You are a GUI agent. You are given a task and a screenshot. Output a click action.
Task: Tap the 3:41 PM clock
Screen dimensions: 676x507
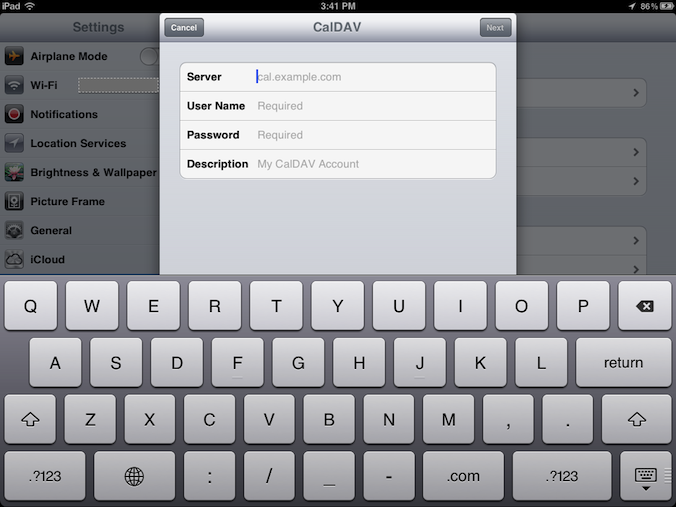[x=338, y=6]
